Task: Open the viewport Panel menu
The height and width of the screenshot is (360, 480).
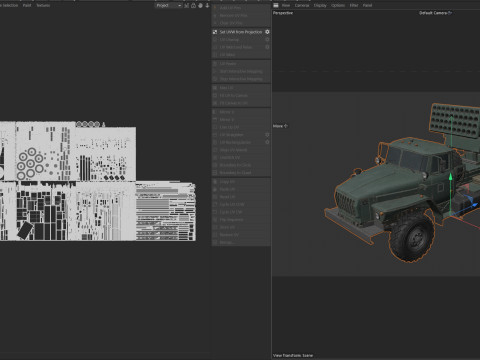Action: pos(367,5)
